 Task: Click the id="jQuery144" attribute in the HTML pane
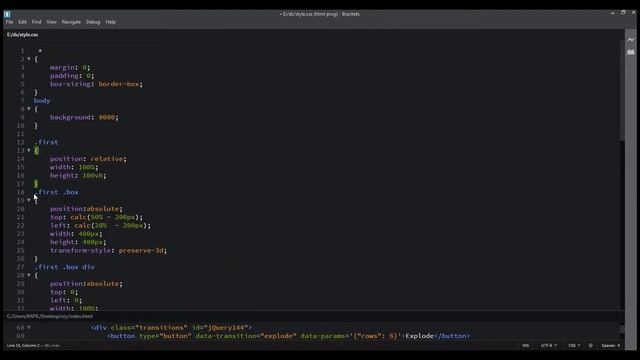tap(220, 328)
